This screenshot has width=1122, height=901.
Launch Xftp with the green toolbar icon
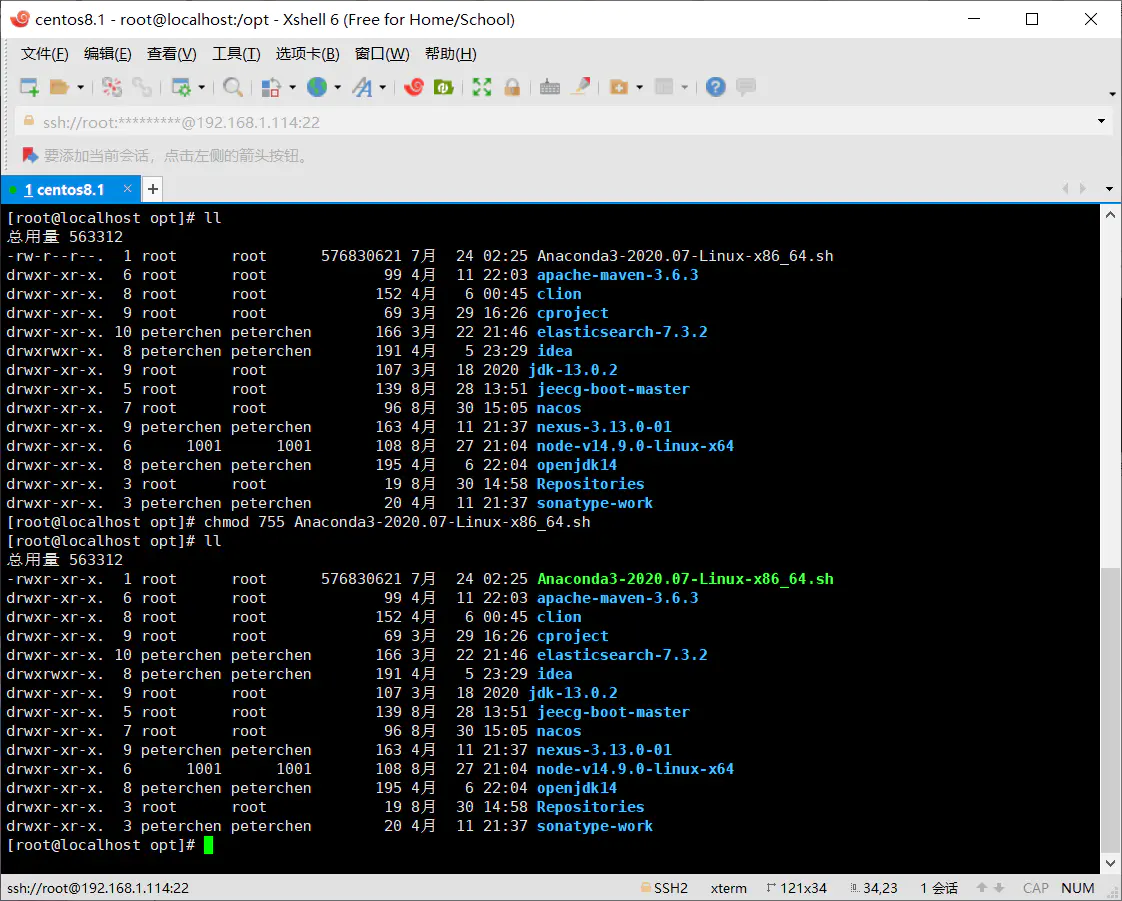(x=443, y=88)
